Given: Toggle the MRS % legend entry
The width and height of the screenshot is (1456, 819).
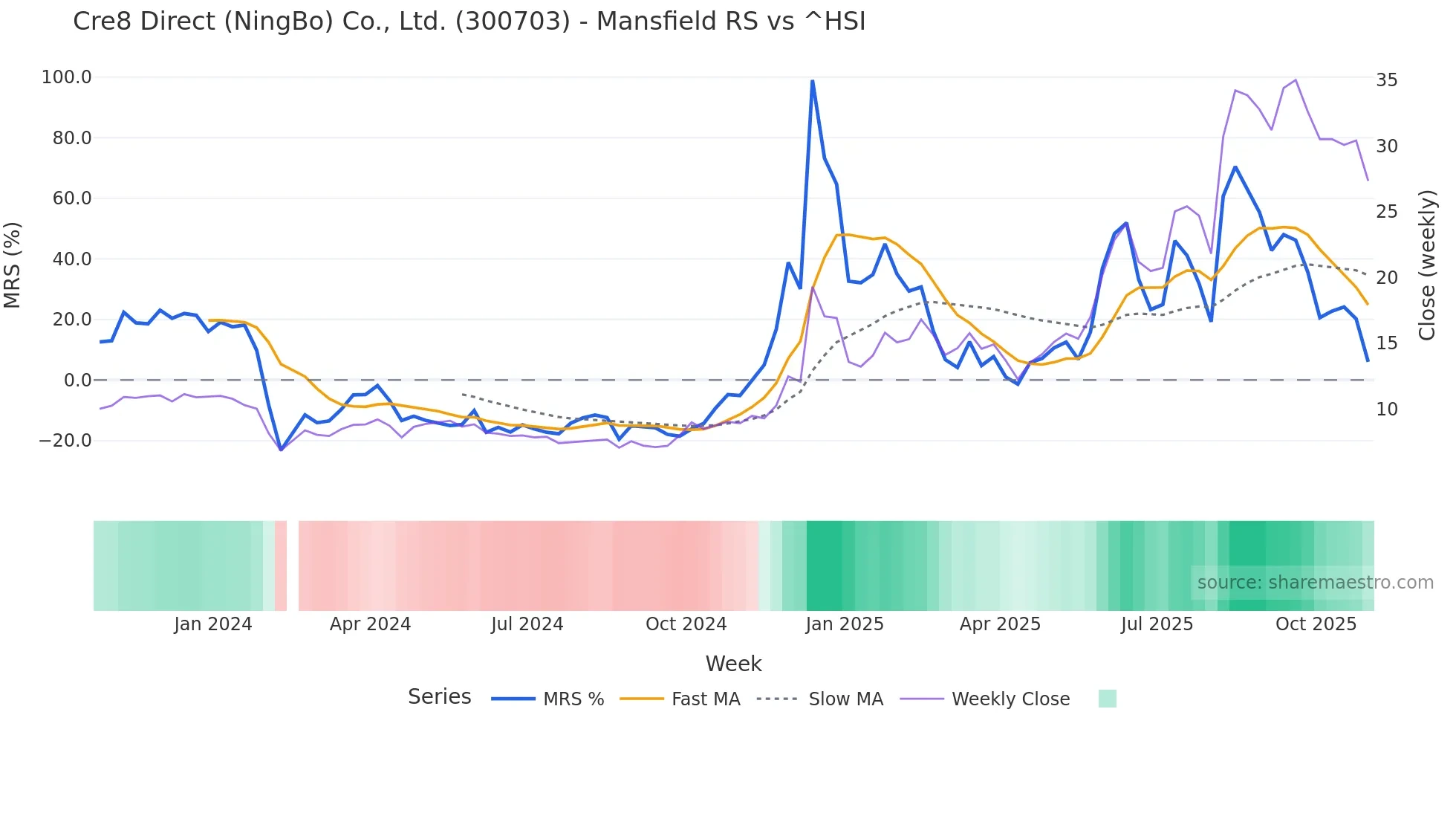Looking at the screenshot, I should pyautogui.click(x=548, y=699).
